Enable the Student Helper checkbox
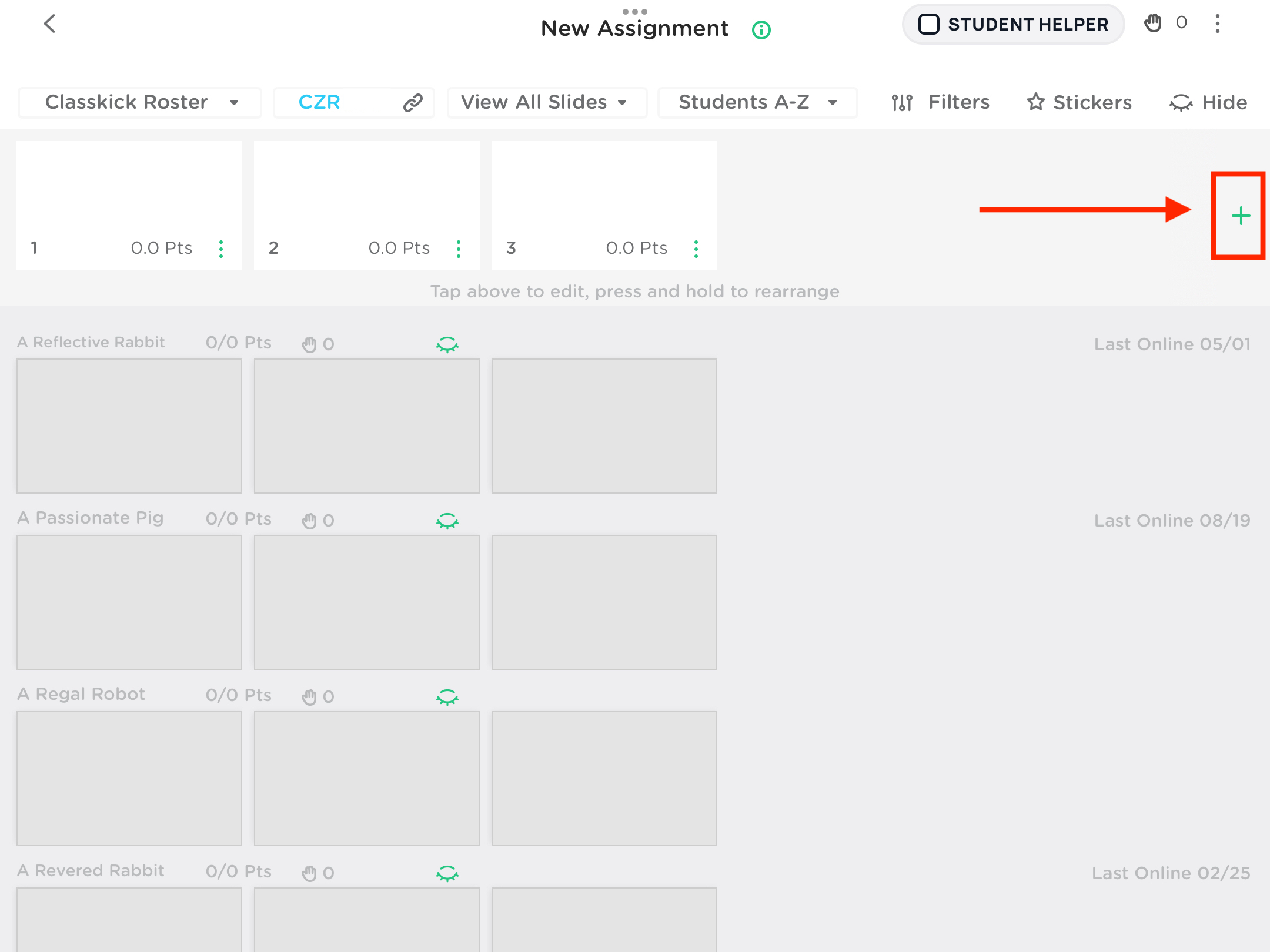The width and height of the screenshot is (1270, 952). point(929,24)
